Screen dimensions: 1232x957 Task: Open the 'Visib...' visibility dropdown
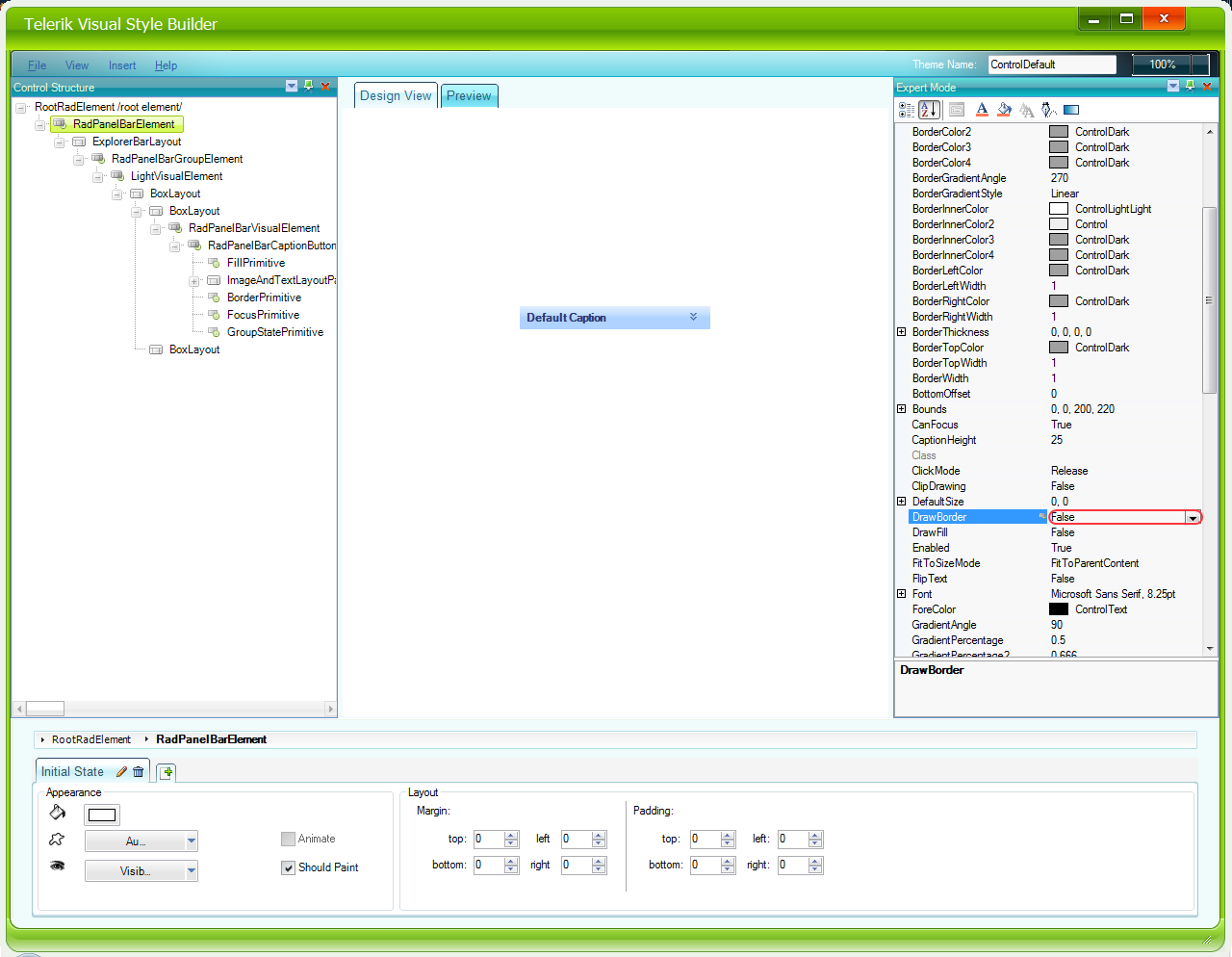pyautogui.click(x=192, y=871)
